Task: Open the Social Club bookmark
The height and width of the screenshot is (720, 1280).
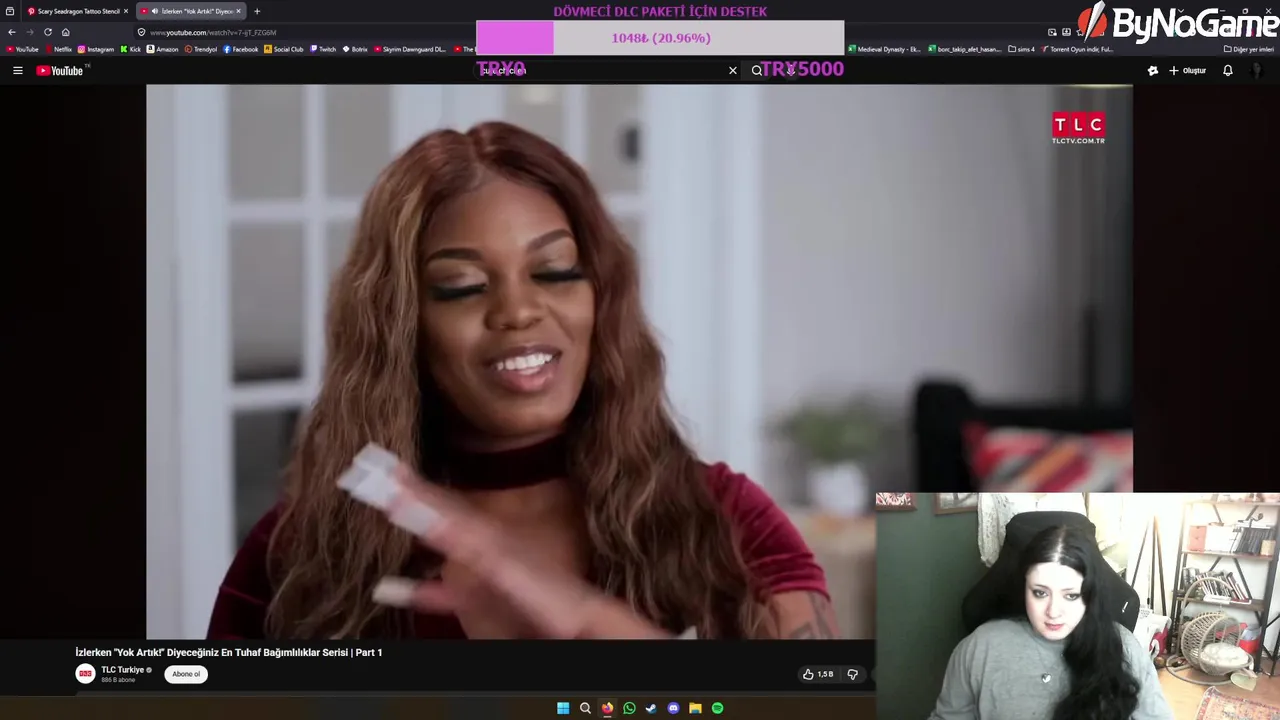Action: [284, 49]
